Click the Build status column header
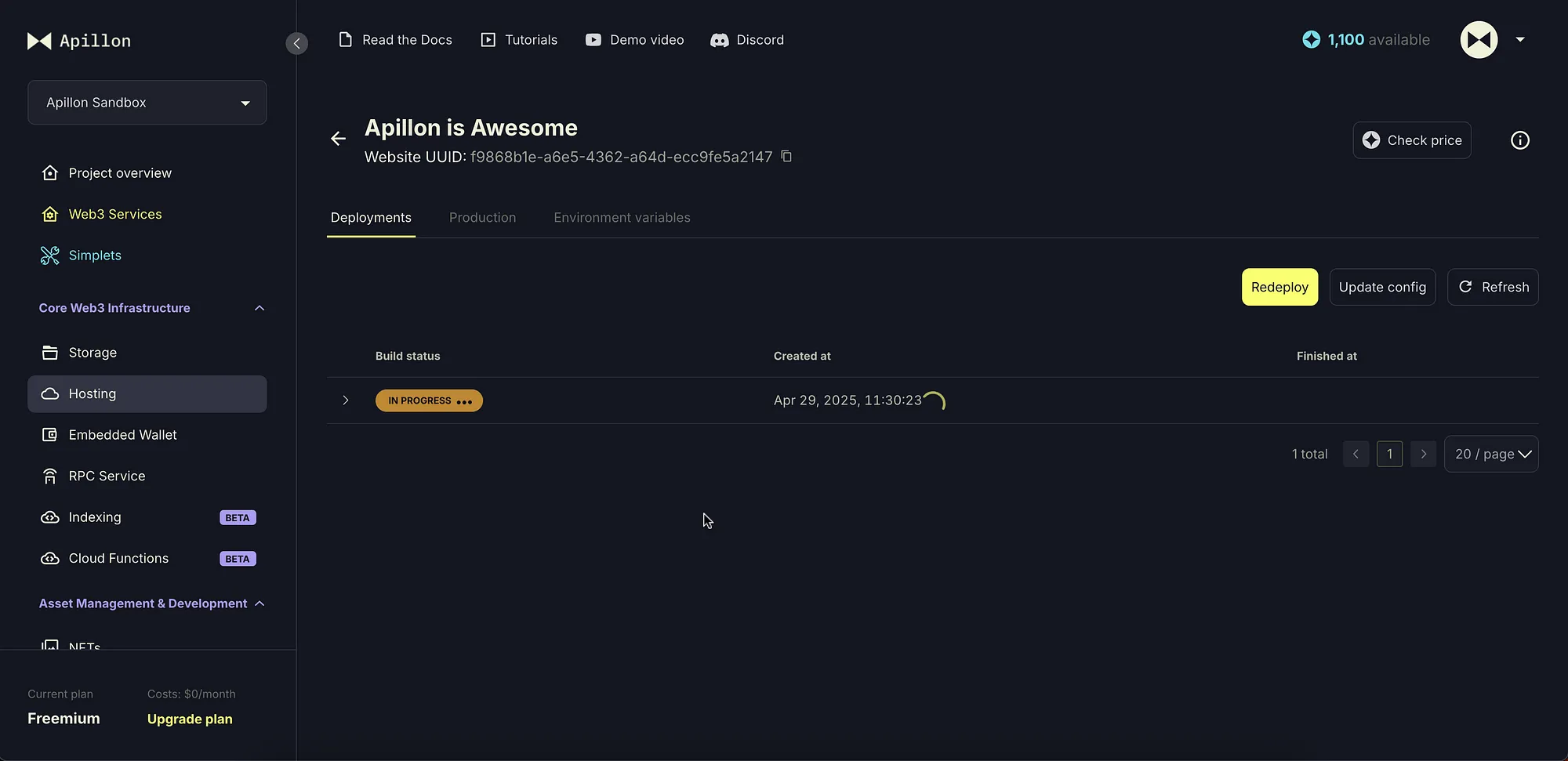 [x=408, y=356]
